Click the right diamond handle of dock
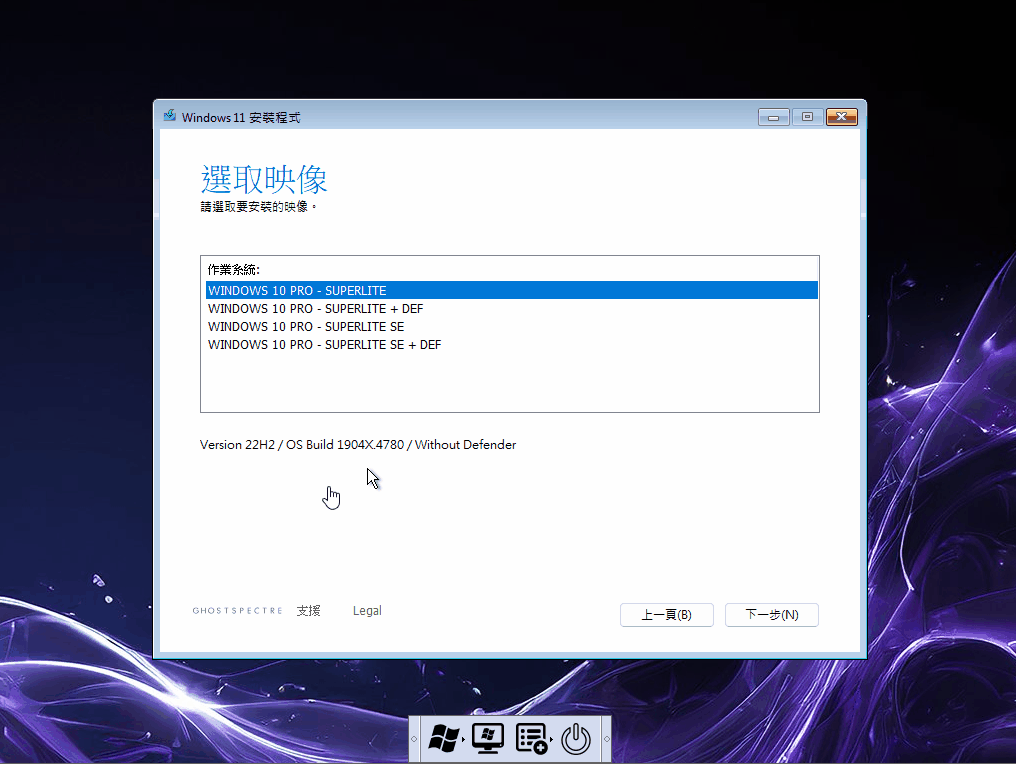Viewport: 1016px width, 764px height. click(605, 740)
